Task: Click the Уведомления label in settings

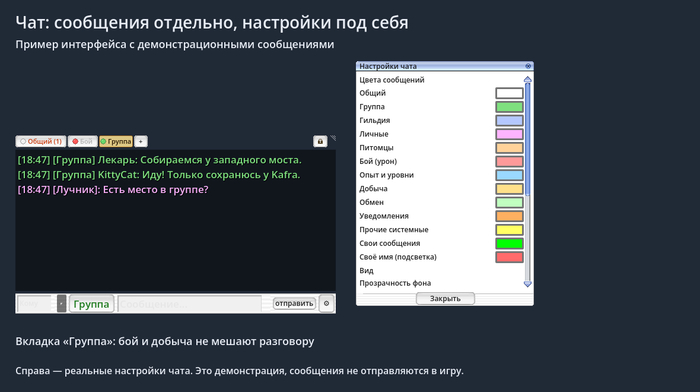Action: click(x=384, y=216)
